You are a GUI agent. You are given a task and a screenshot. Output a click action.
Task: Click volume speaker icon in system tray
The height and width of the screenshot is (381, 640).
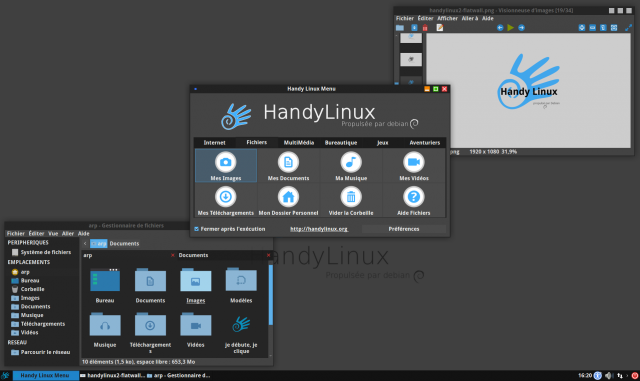pos(609,376)
